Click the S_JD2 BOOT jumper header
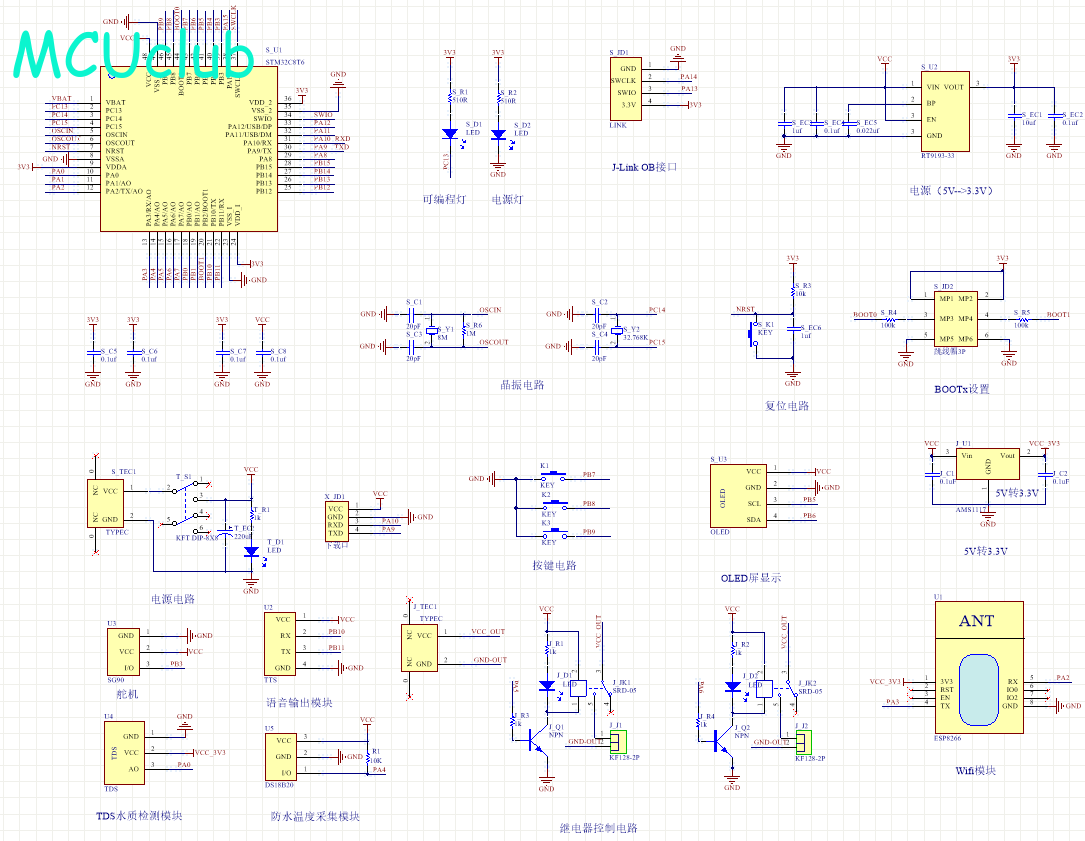The image size is (1085, 841). pyautogui.click(x=956, y=318)
